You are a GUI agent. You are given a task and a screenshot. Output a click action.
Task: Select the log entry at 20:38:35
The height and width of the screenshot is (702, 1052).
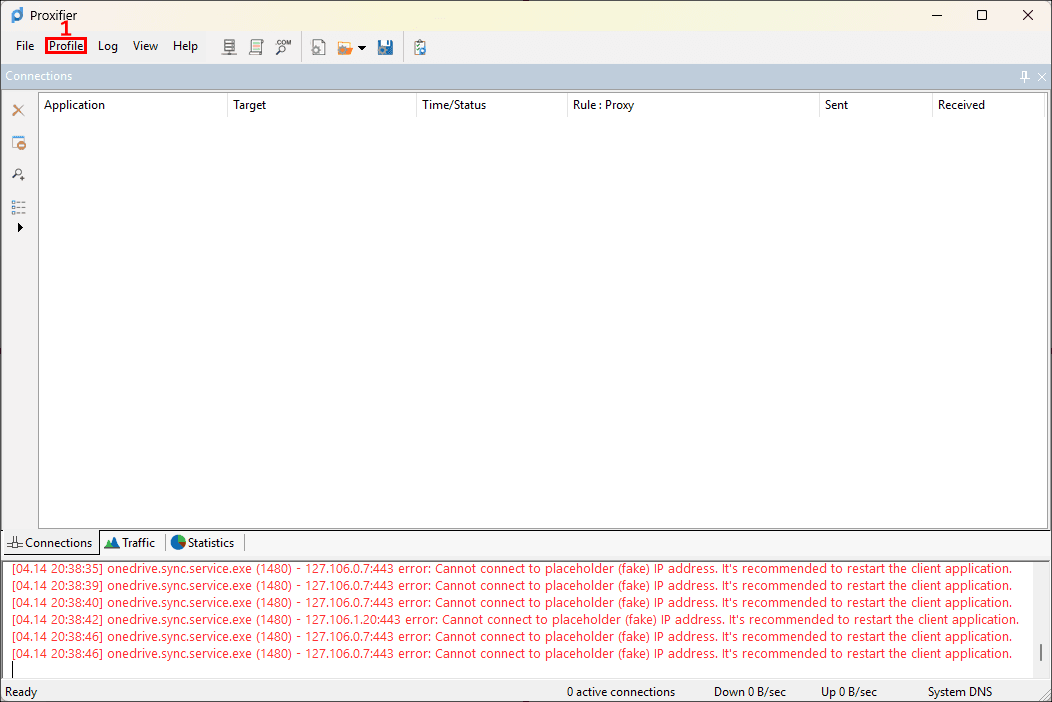click(512, 568)
